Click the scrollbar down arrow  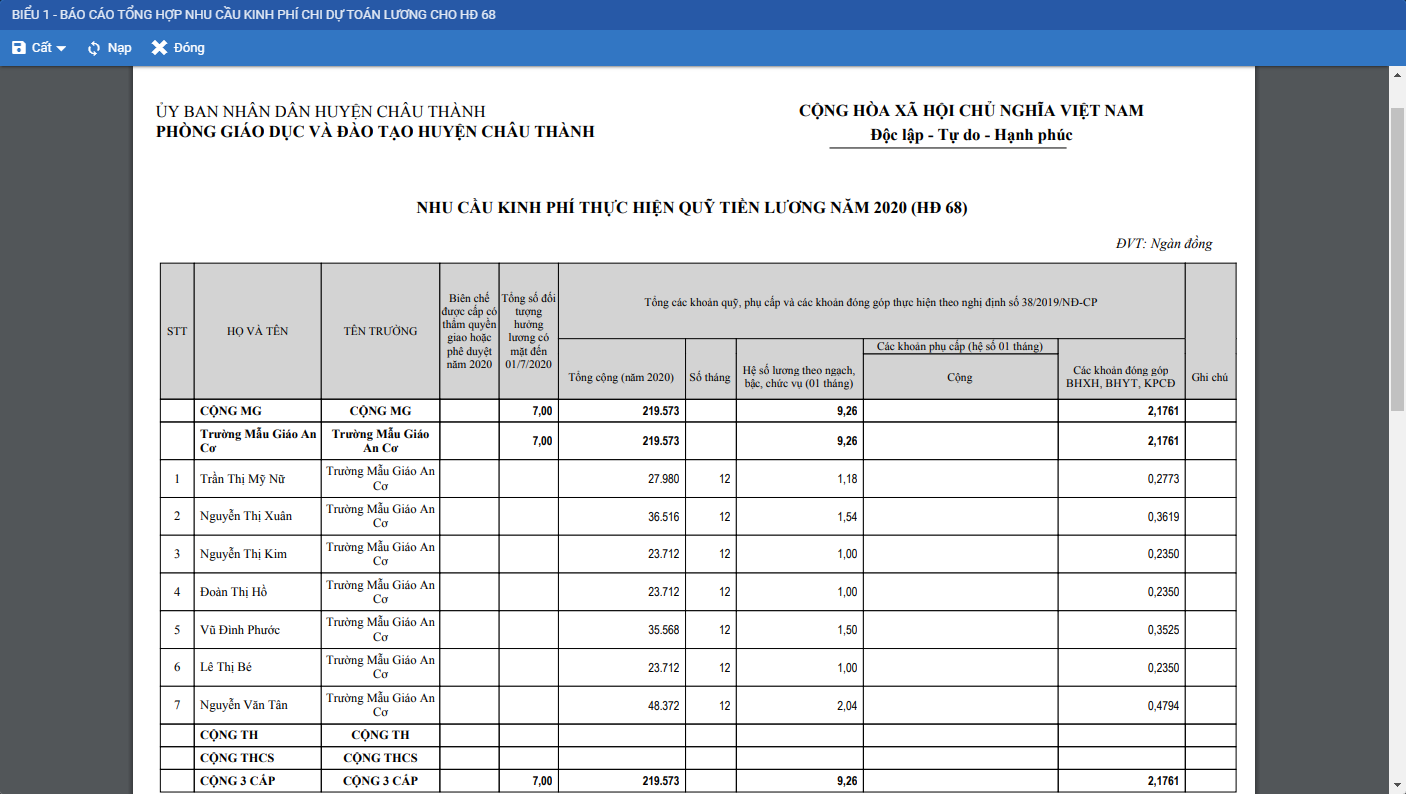1397,786
